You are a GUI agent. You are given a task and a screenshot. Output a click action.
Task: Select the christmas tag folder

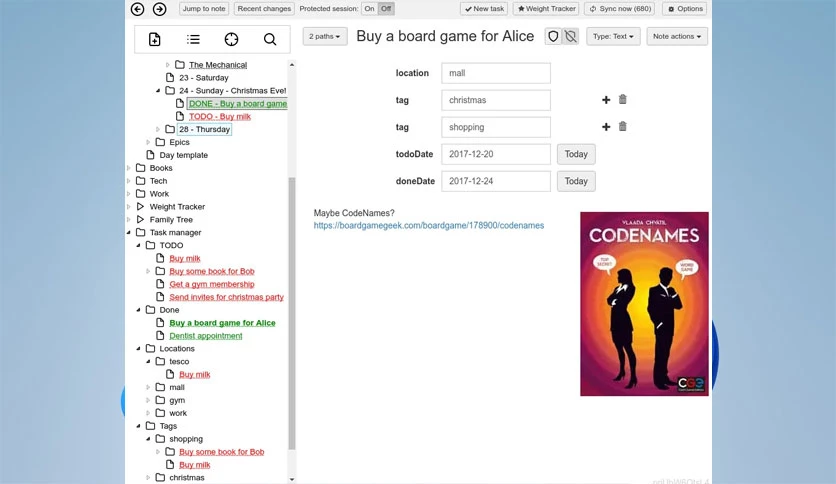tap(187, 478)
